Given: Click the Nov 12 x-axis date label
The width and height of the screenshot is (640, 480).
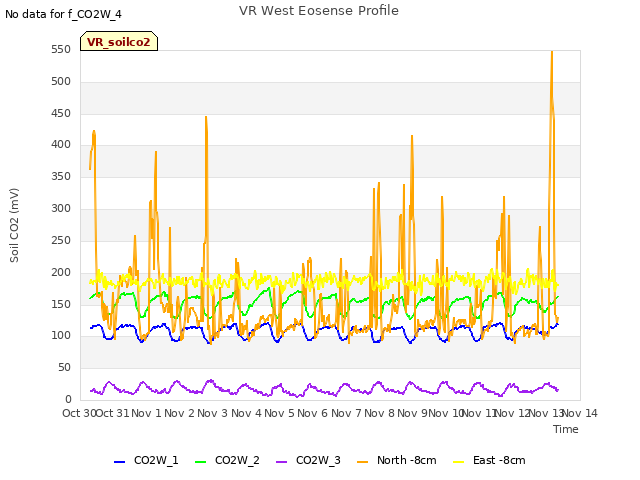Looking at the screenshot, I should [513, 413].
